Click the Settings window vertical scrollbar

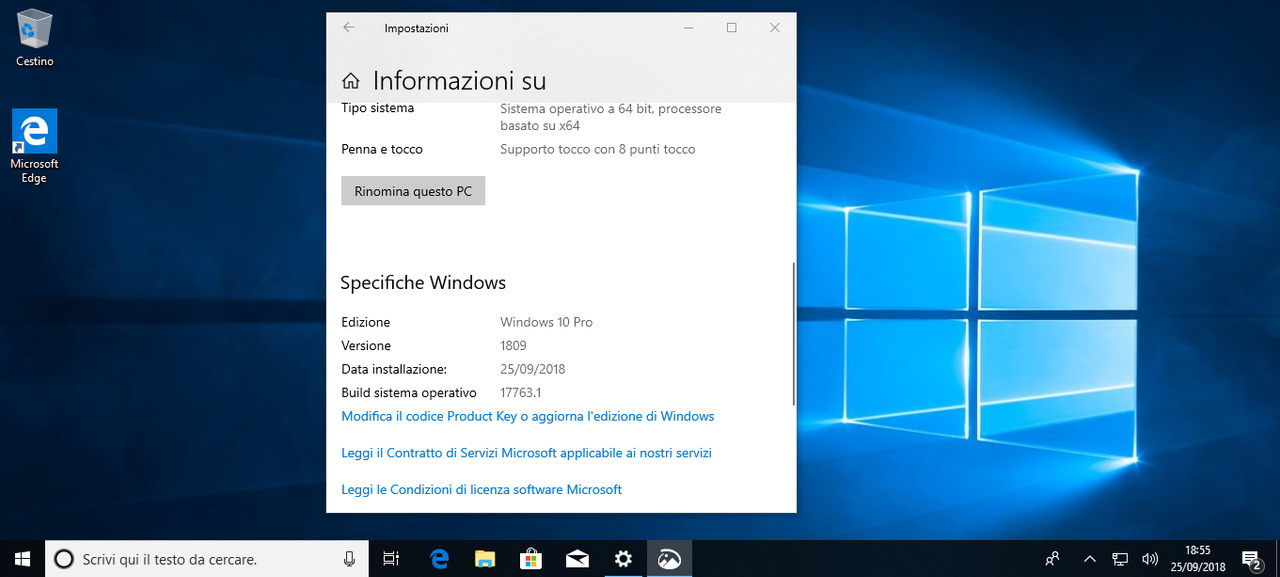(x=794, y=333)
